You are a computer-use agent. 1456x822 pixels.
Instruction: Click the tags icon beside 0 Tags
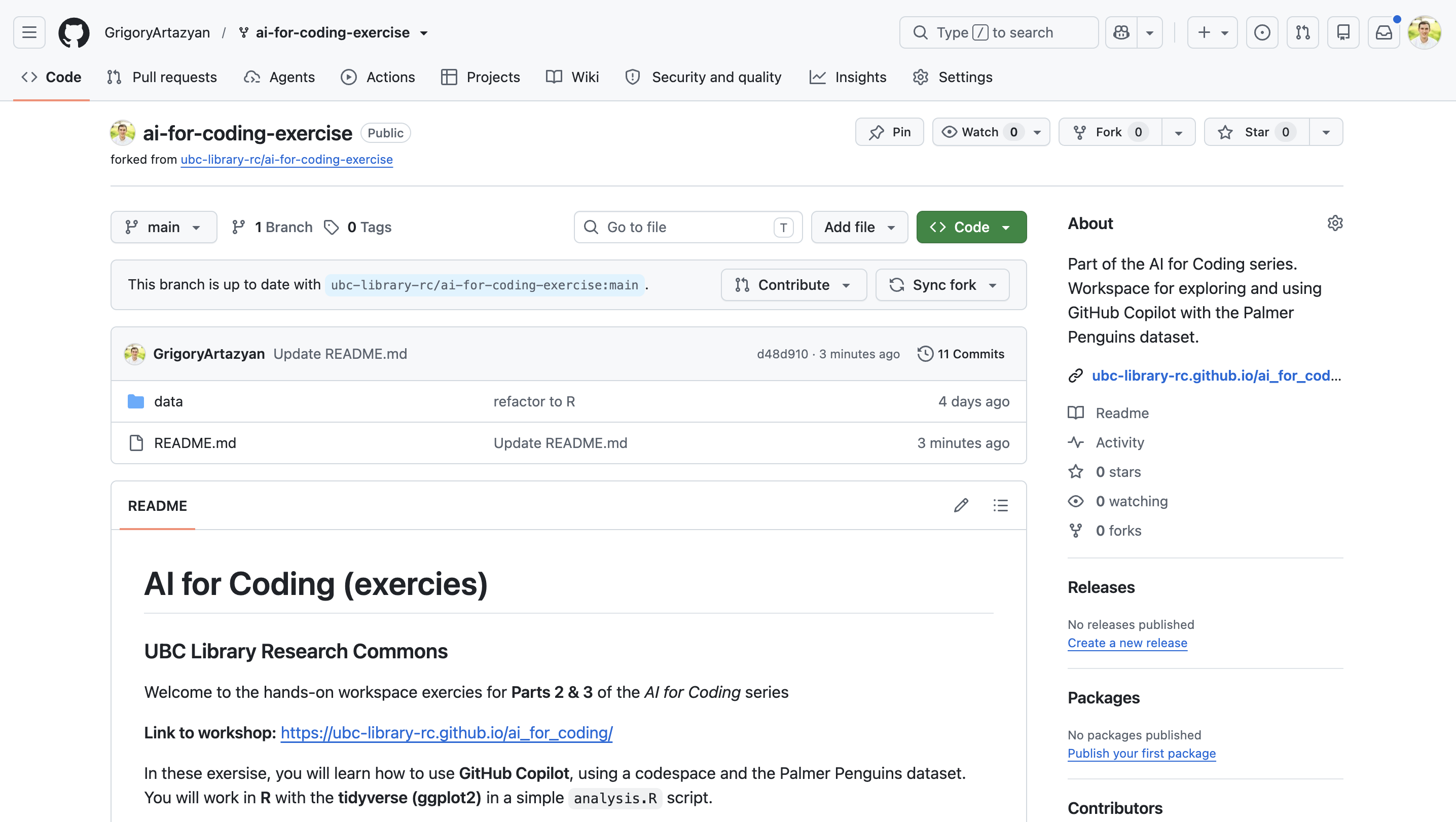pyautogui.click(x=331, y=227)
